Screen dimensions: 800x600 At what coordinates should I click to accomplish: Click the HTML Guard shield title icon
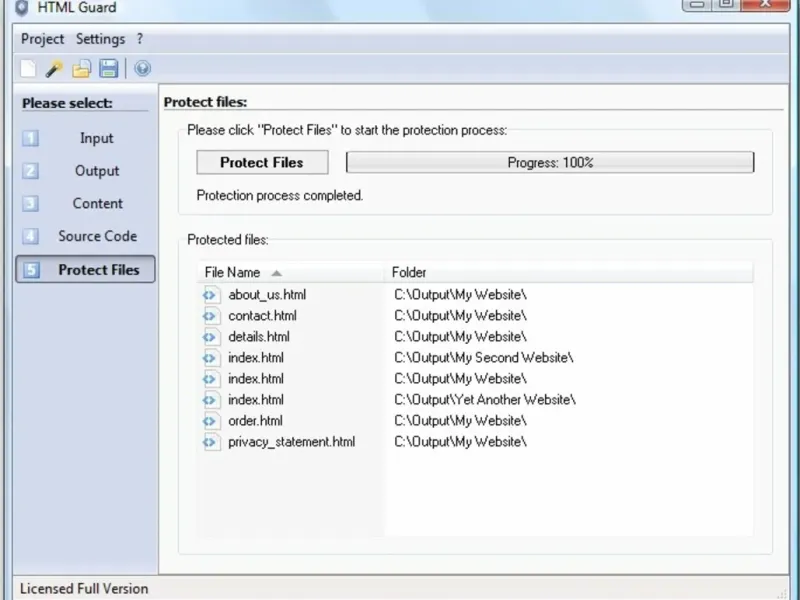point(21,8)
